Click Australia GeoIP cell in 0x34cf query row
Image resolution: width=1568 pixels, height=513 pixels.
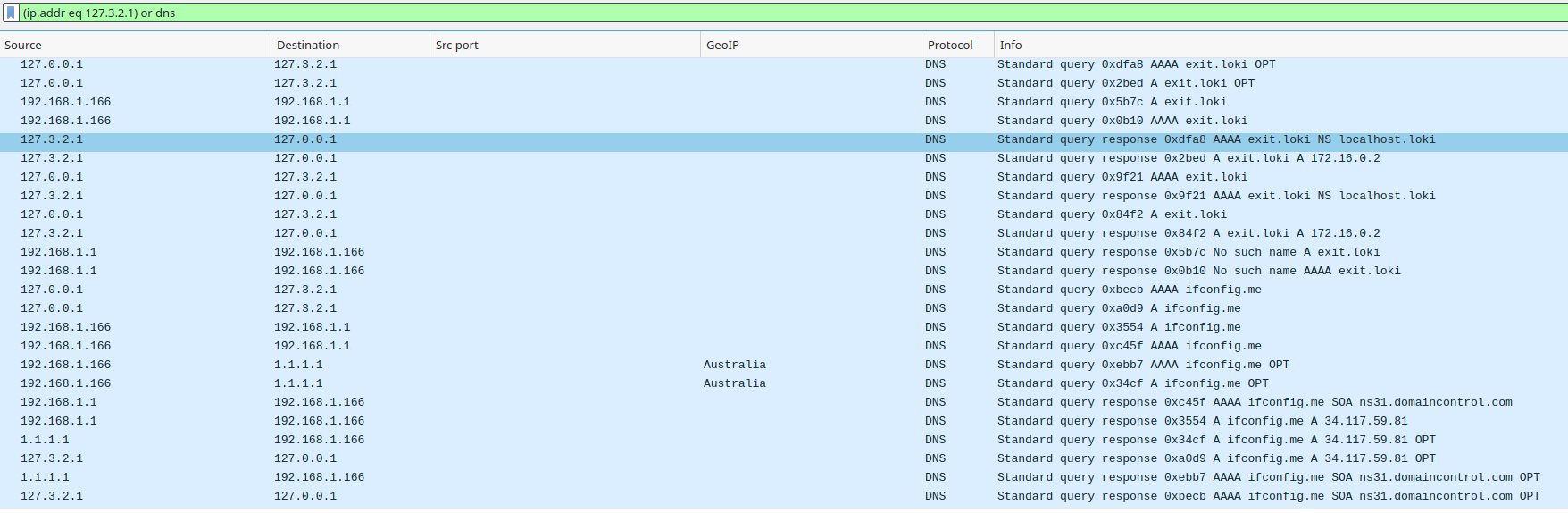[735, 383]
